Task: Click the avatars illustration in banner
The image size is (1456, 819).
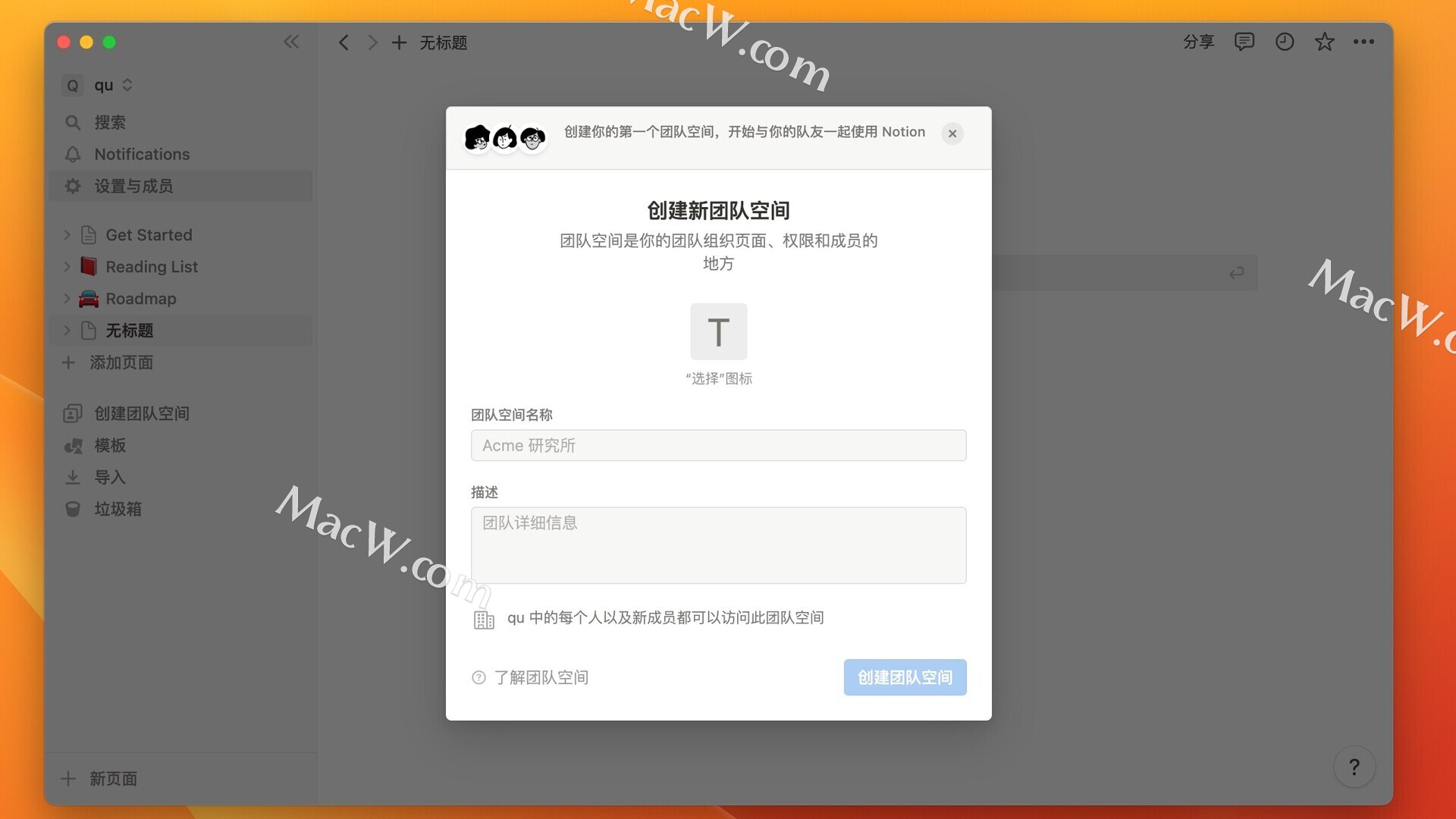Action: coord(505,138)
